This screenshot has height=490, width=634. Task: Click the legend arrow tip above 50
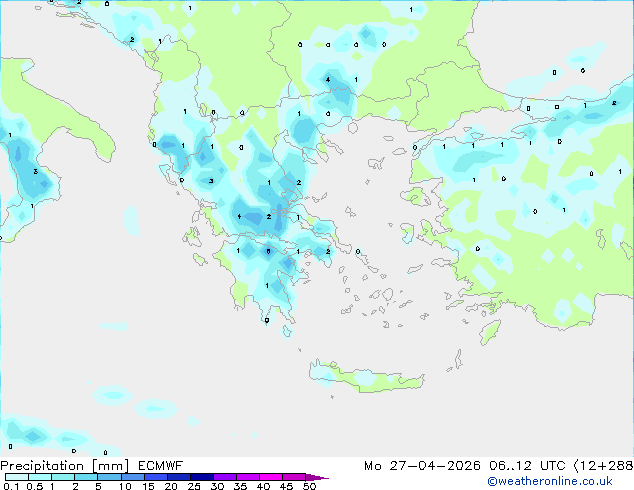click(x=317, y=477)
